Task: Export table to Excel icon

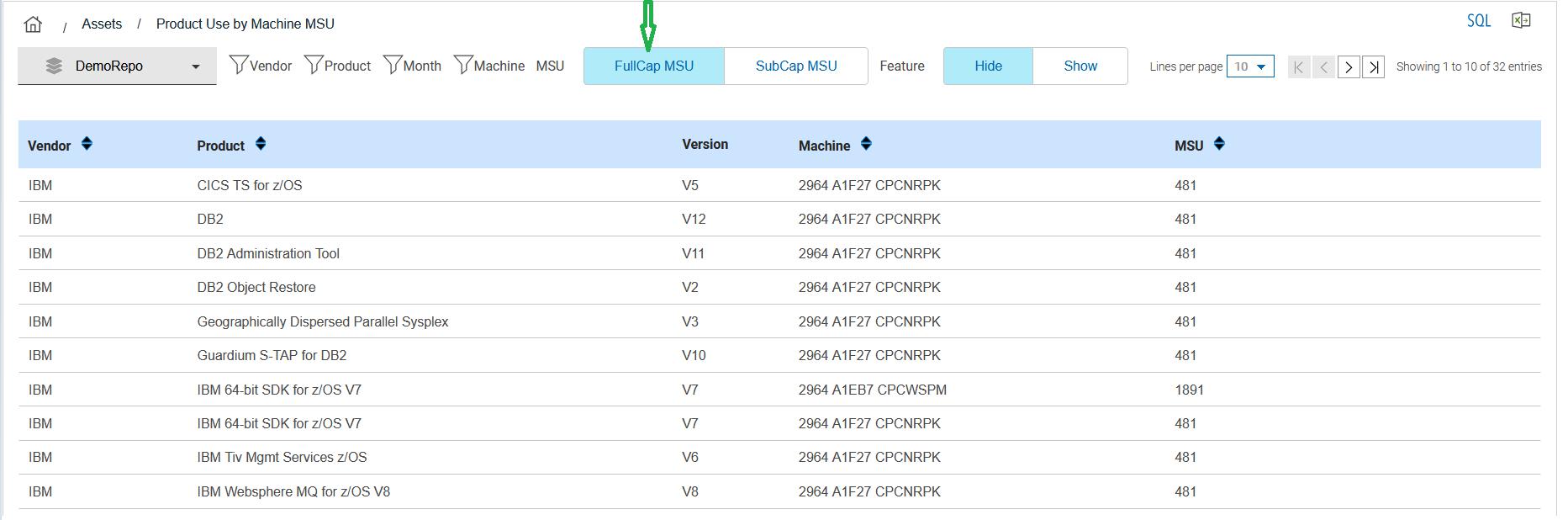Action: pyautogui.click(x=1520, y=20)
